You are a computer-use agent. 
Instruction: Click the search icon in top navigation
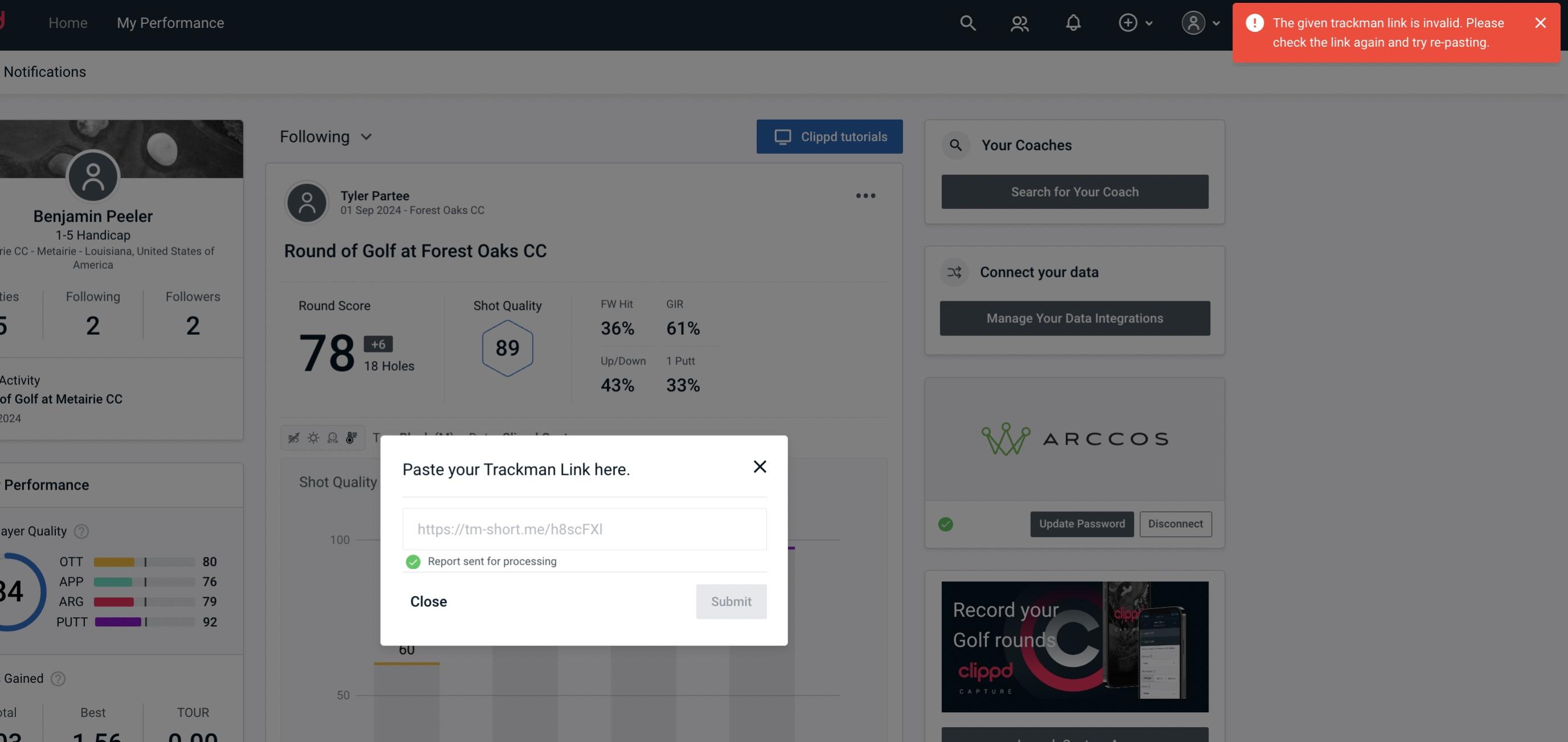(967, 22)
